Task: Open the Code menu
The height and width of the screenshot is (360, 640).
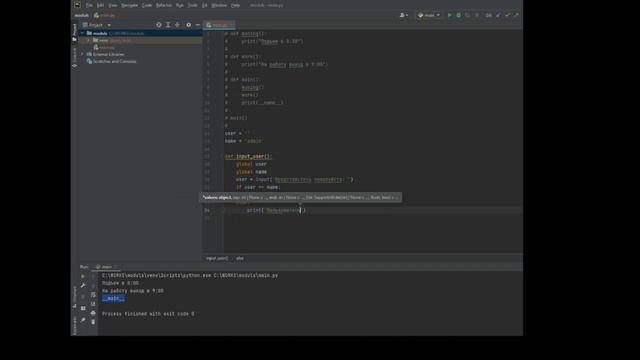Action: tap(147, 5)
